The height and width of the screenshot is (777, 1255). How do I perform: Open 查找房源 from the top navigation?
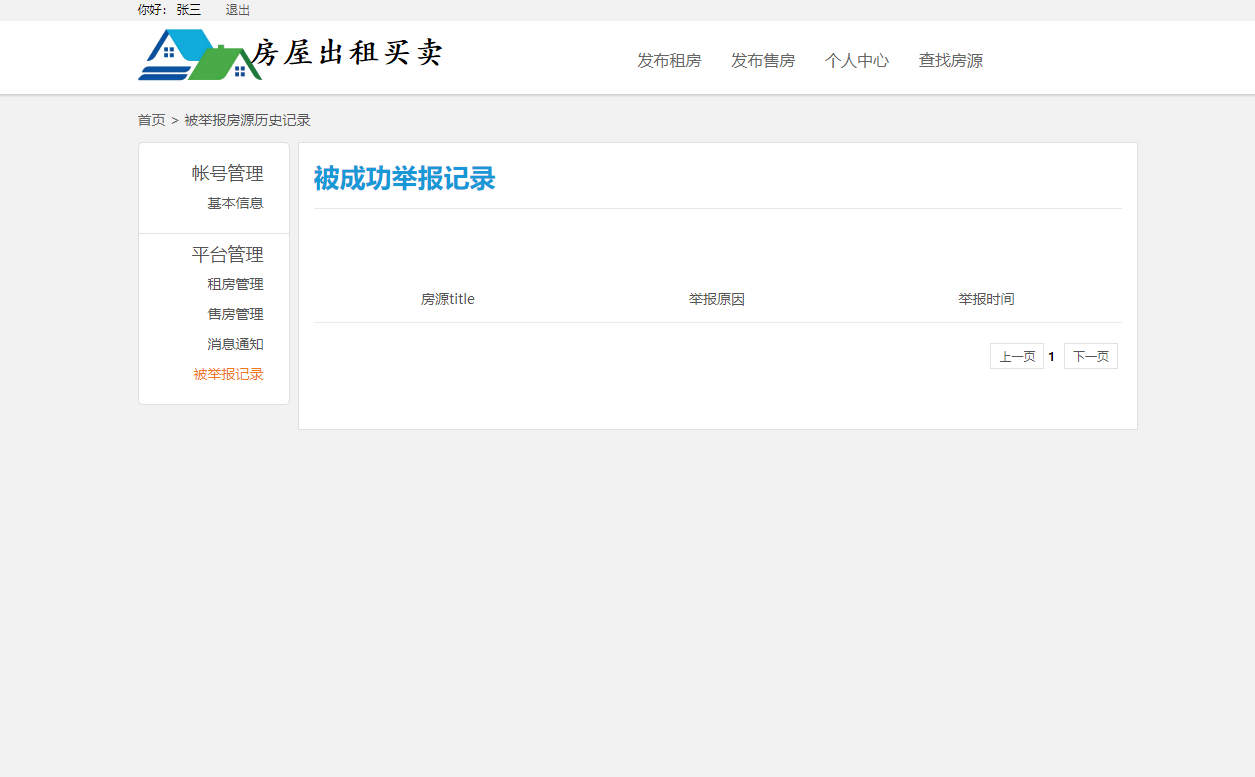(x=950, y=60)
